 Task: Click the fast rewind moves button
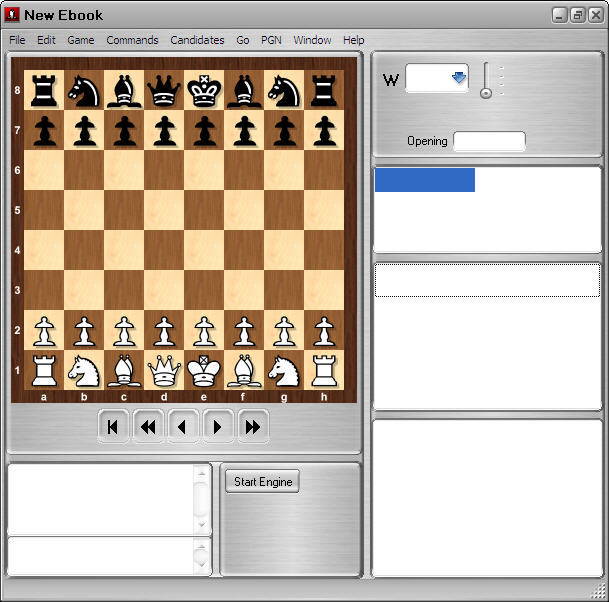coord(148,427)
